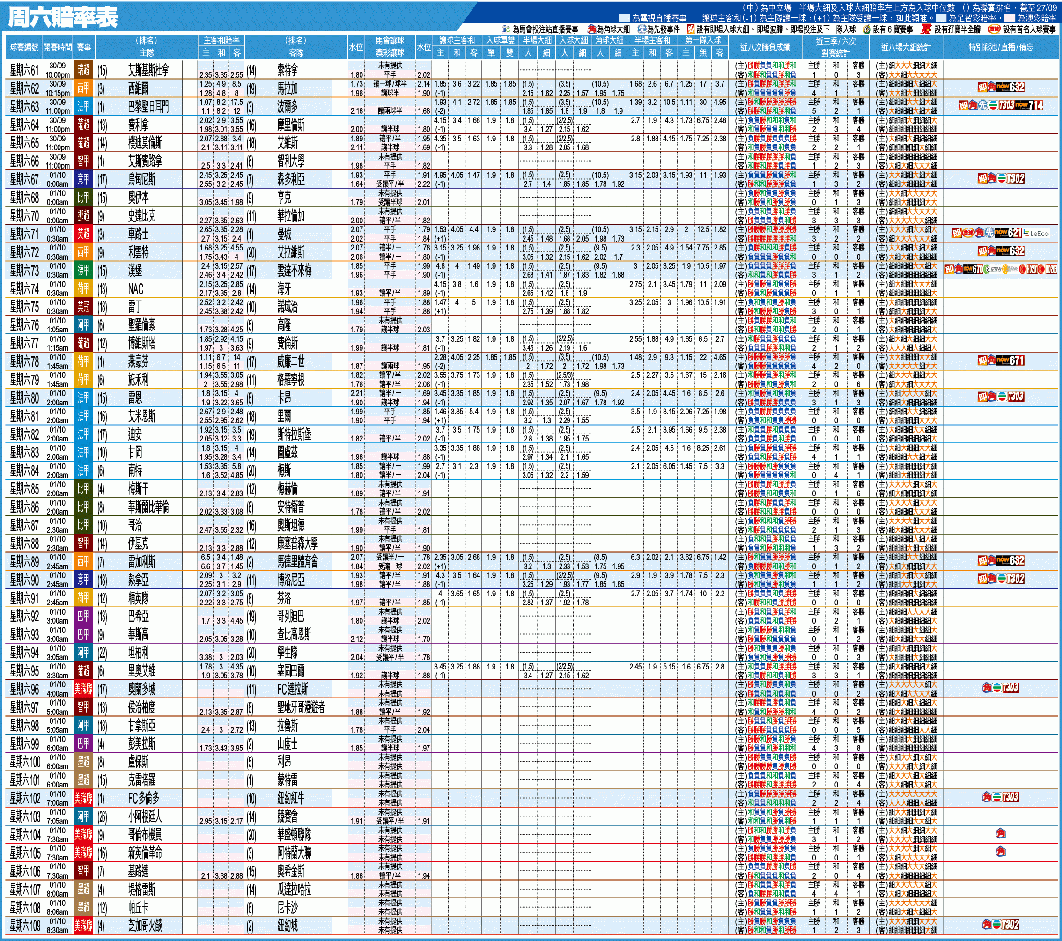
Task: Click the now 632 logo in 星期六72 row
Action: click(1010, 251)
